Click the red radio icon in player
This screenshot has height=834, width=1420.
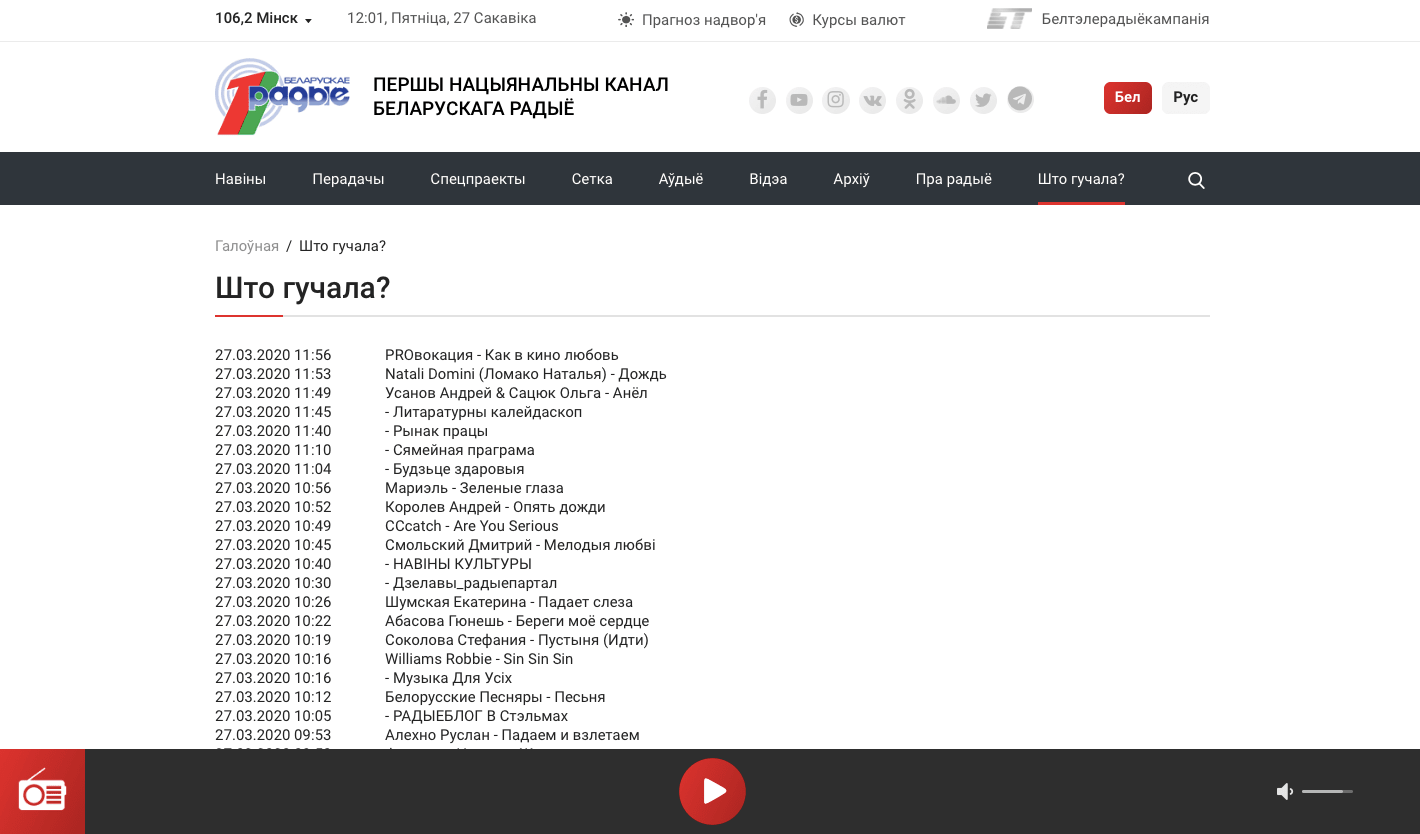(x=42, y=792)
